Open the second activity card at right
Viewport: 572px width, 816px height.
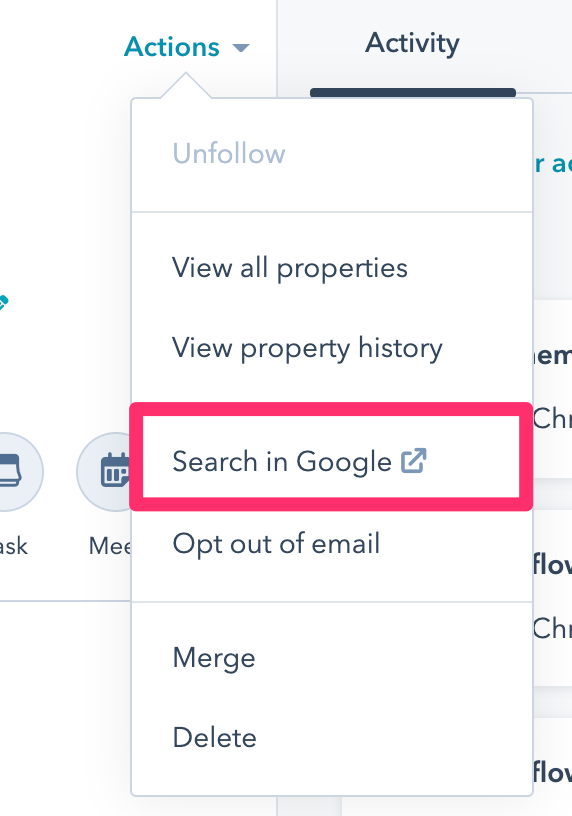553,597
